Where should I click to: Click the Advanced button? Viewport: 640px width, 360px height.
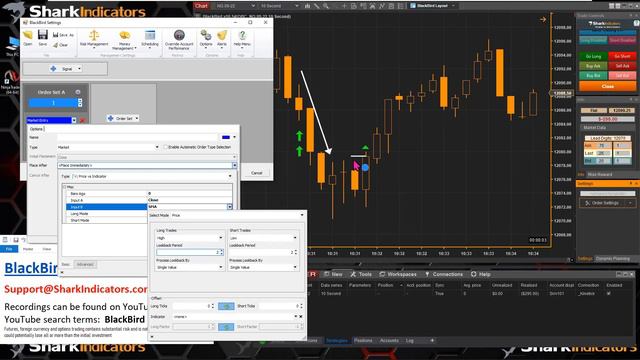[85, 264]
